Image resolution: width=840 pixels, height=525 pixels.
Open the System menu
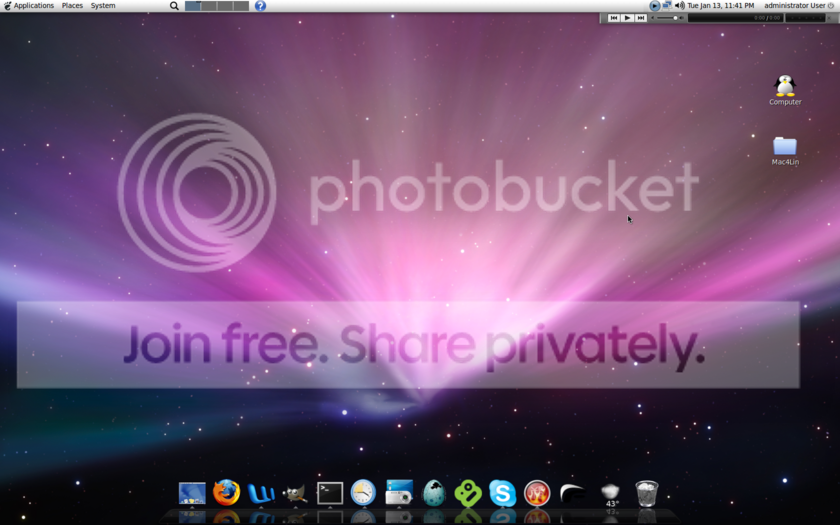coord(103,5)
